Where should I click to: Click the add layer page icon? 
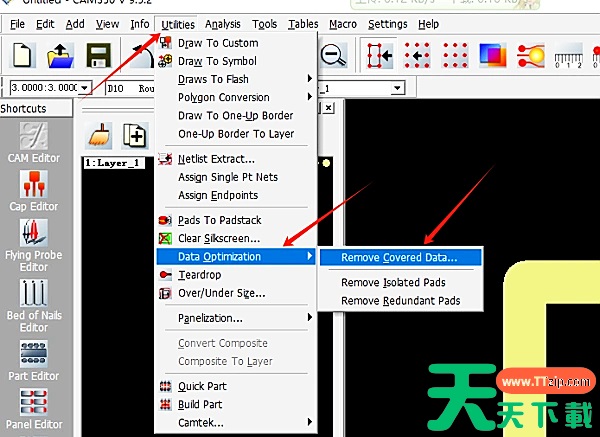tap(135, 136)
